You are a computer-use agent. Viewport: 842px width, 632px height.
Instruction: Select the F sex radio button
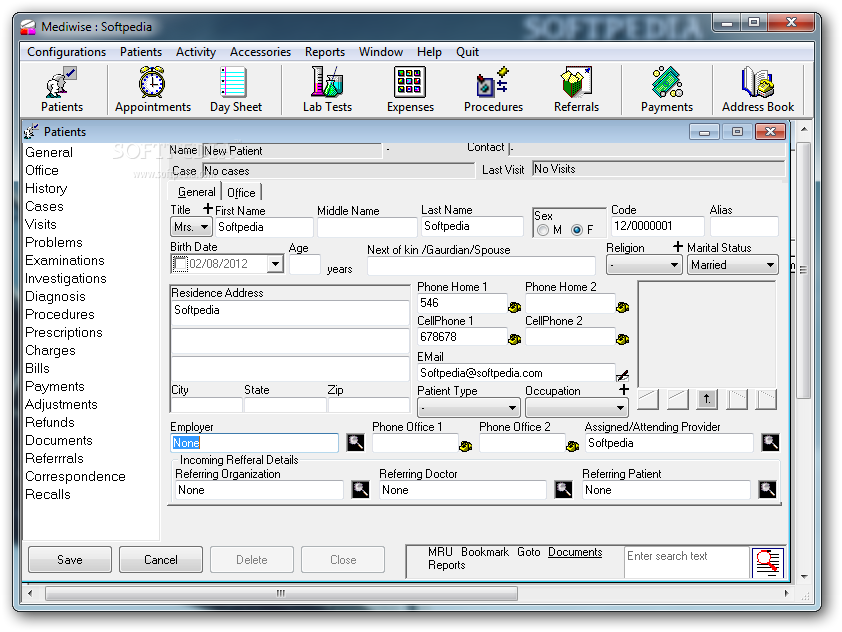[577, 230]
